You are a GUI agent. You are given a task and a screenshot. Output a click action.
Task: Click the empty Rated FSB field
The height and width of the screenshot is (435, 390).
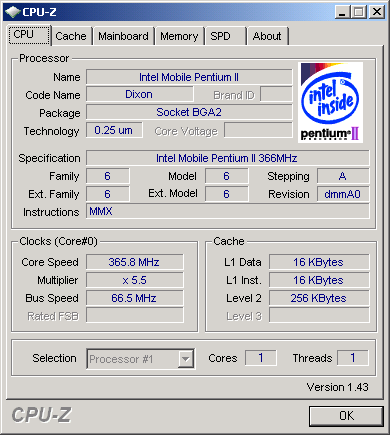click(x=134, y=315)
